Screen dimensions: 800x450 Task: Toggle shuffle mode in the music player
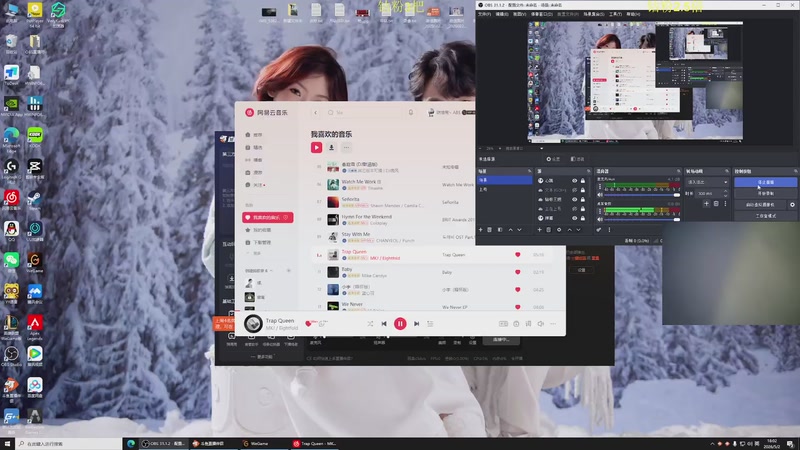pyautogui.click(x=370, y=323)
